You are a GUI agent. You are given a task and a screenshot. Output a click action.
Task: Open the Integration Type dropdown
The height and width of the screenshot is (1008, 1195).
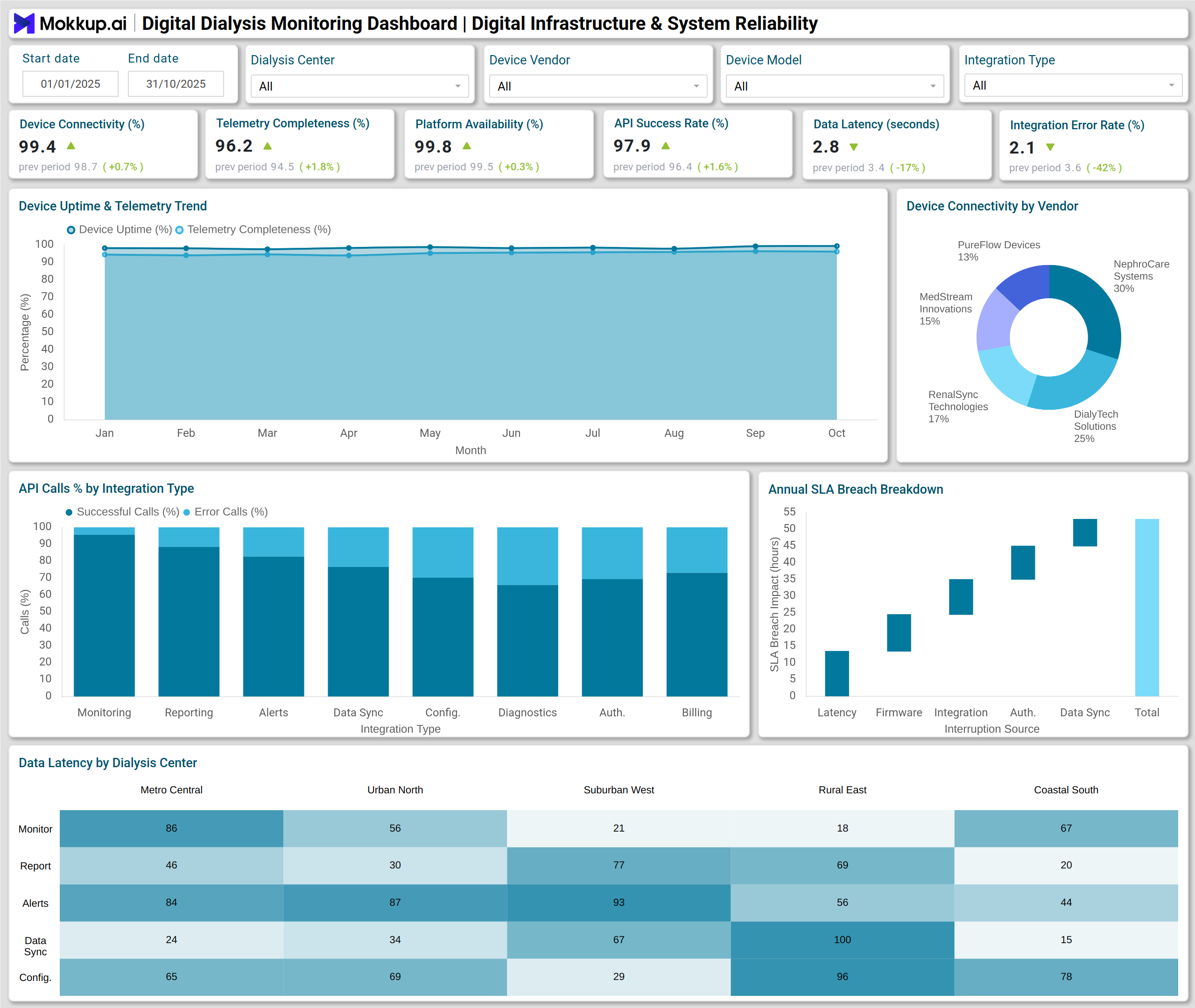1073,86
